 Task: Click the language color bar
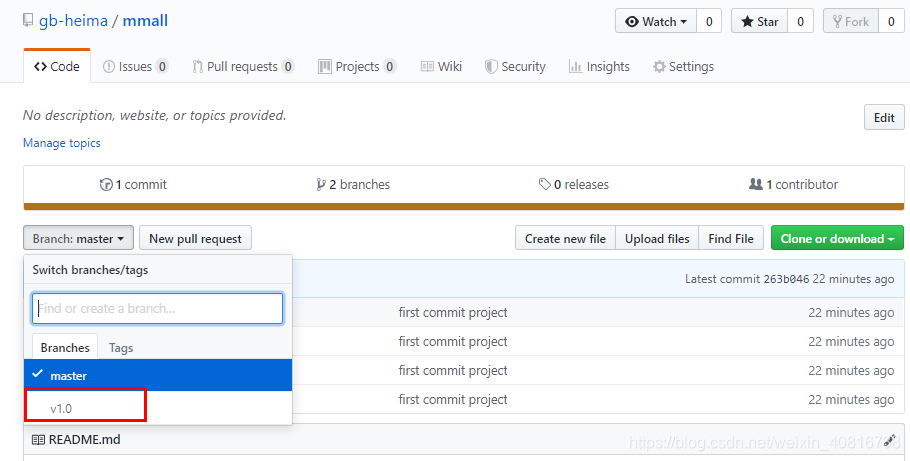464,207
